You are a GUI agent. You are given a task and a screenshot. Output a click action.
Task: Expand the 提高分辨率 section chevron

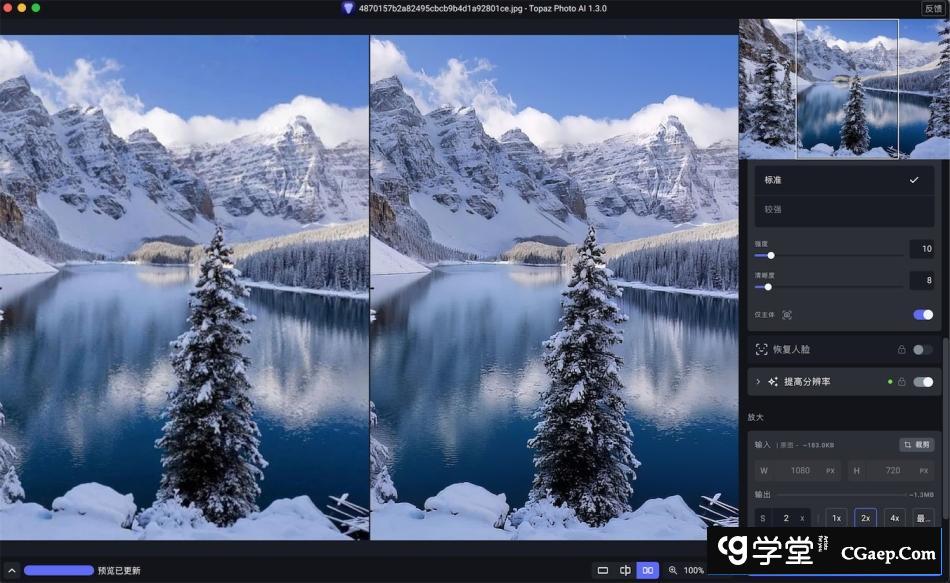(x=758, y=382)
